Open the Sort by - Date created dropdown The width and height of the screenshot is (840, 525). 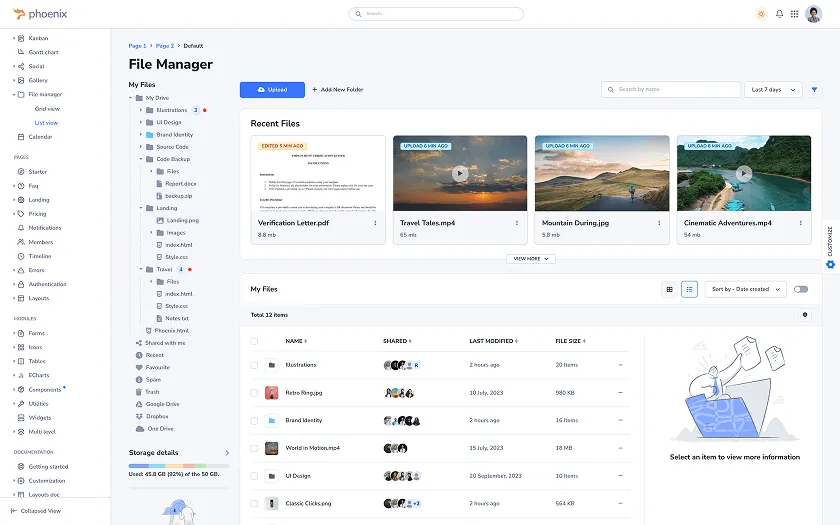(746, 289)
